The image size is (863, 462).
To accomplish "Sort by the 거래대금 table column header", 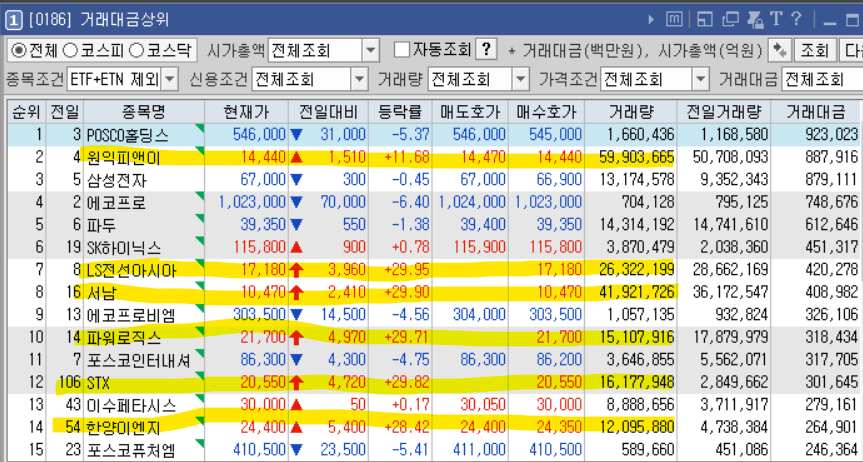I will click(x=817, y=112).
